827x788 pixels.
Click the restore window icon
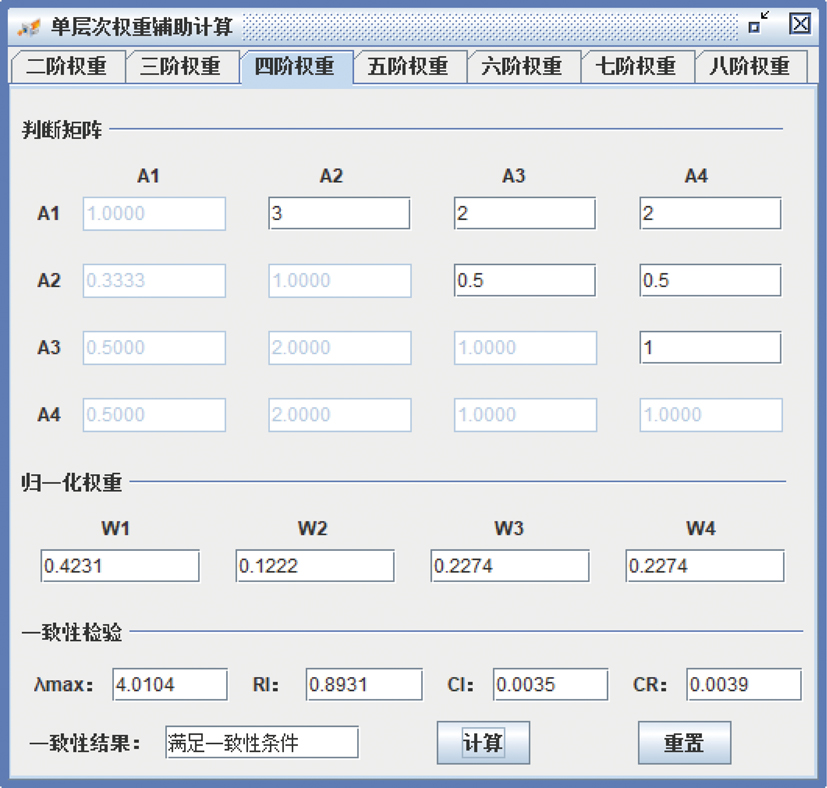pyautogui.click(x=759, y=23)
